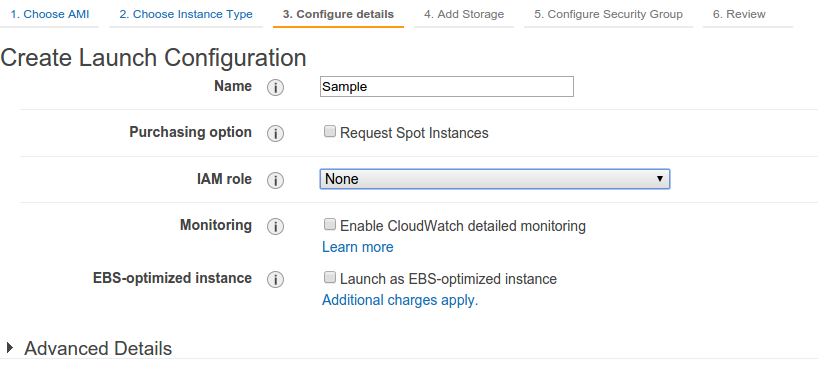This screenshot has width=818, height=378.
Task: Click the Name input field containing Sample
Action: (x=447, y=87)
